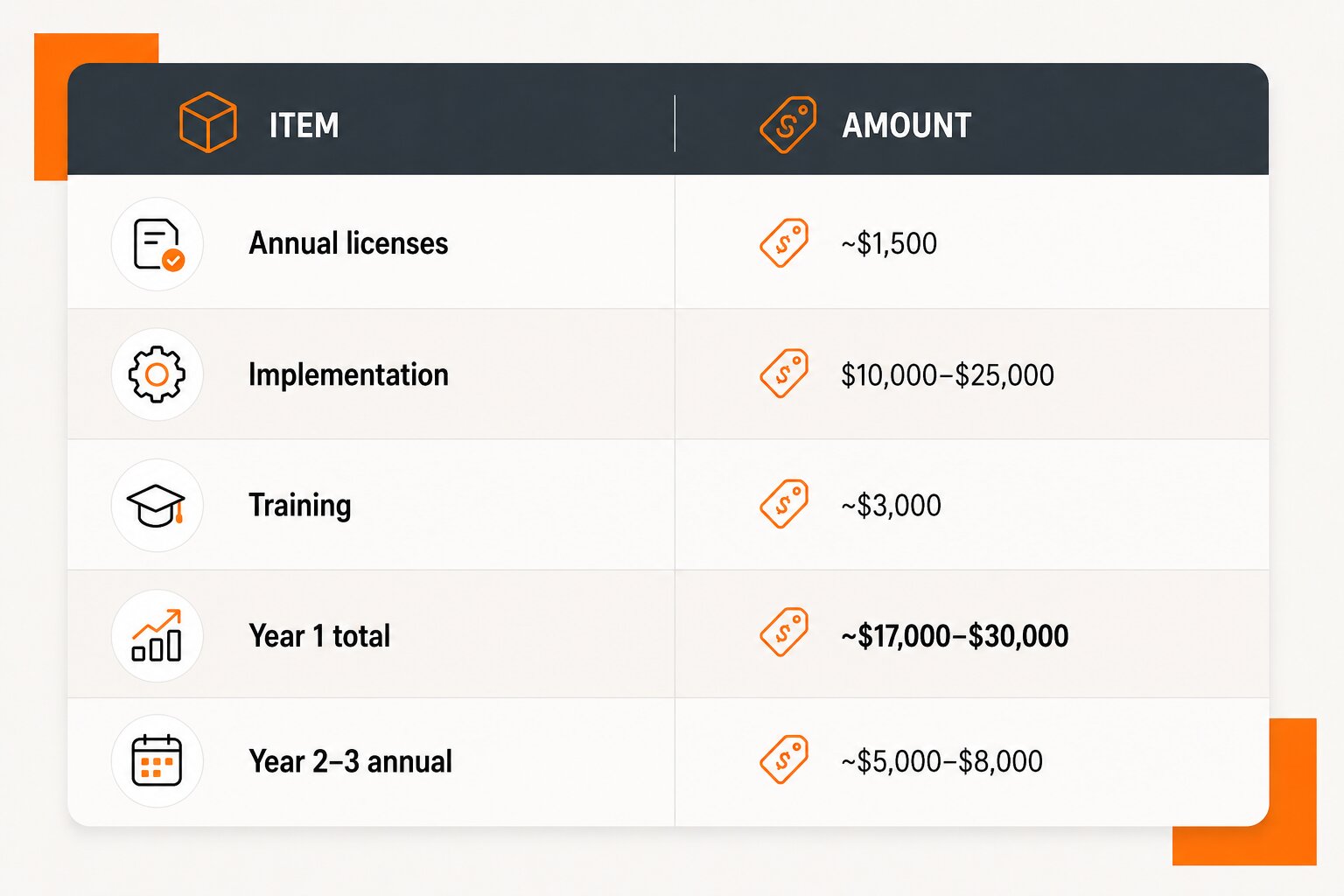Viewport: 1344px width, 896px height.
Task: Click the graduation cap icon for Training
Action: click(x=156, y=506)
